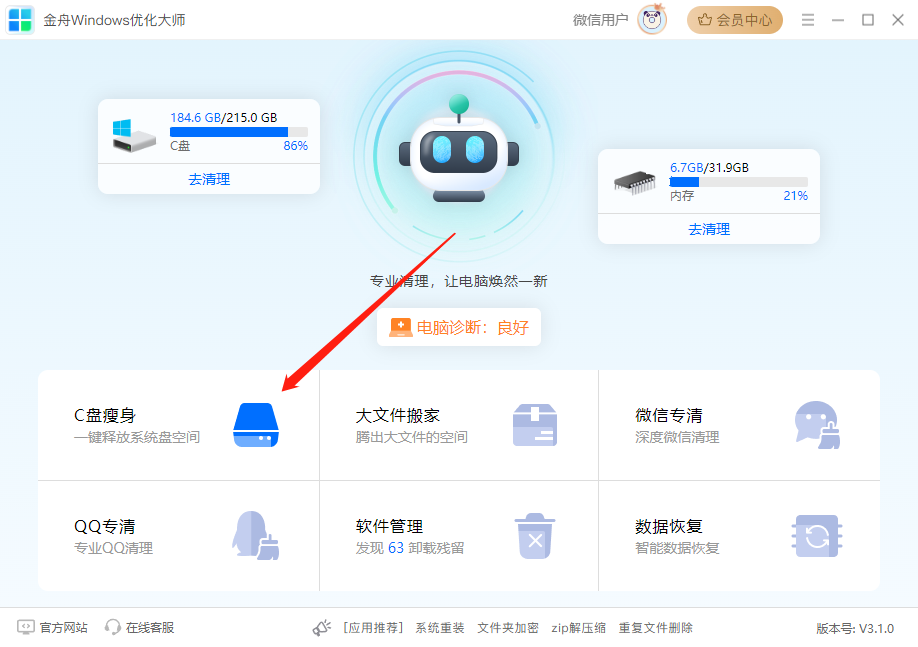Image resolution: width=918 pixels, height=647 pixels.
Task: Click the 数据恢复 restore icon
Action: click(x=817, y=536)
